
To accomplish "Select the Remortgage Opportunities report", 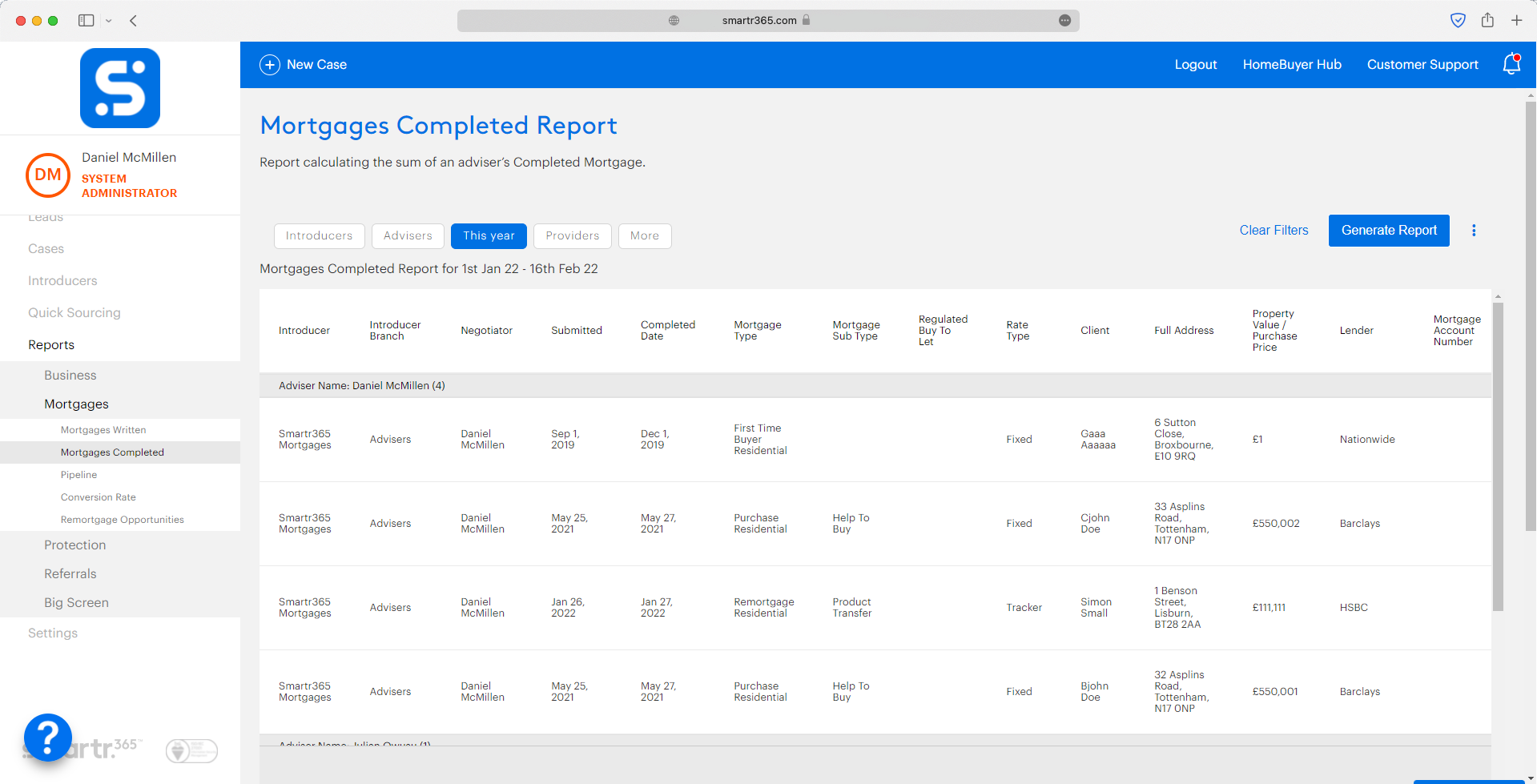I will pyautogui.click(x=123, y=520).
